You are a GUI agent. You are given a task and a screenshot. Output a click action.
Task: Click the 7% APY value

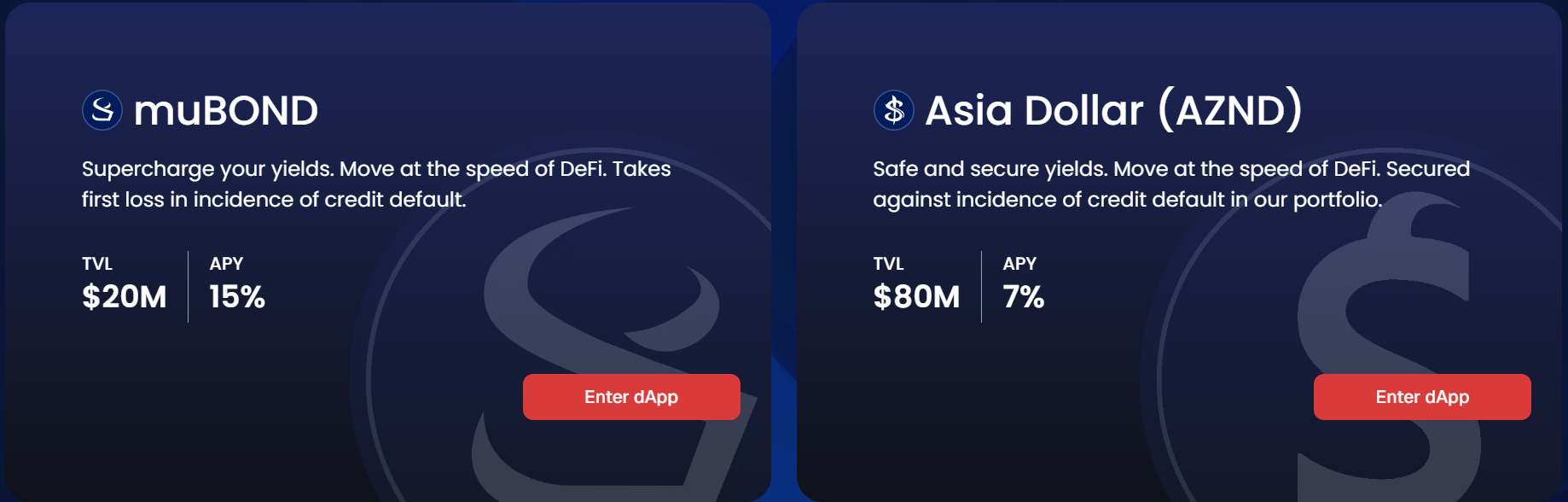pos(1023,297)
